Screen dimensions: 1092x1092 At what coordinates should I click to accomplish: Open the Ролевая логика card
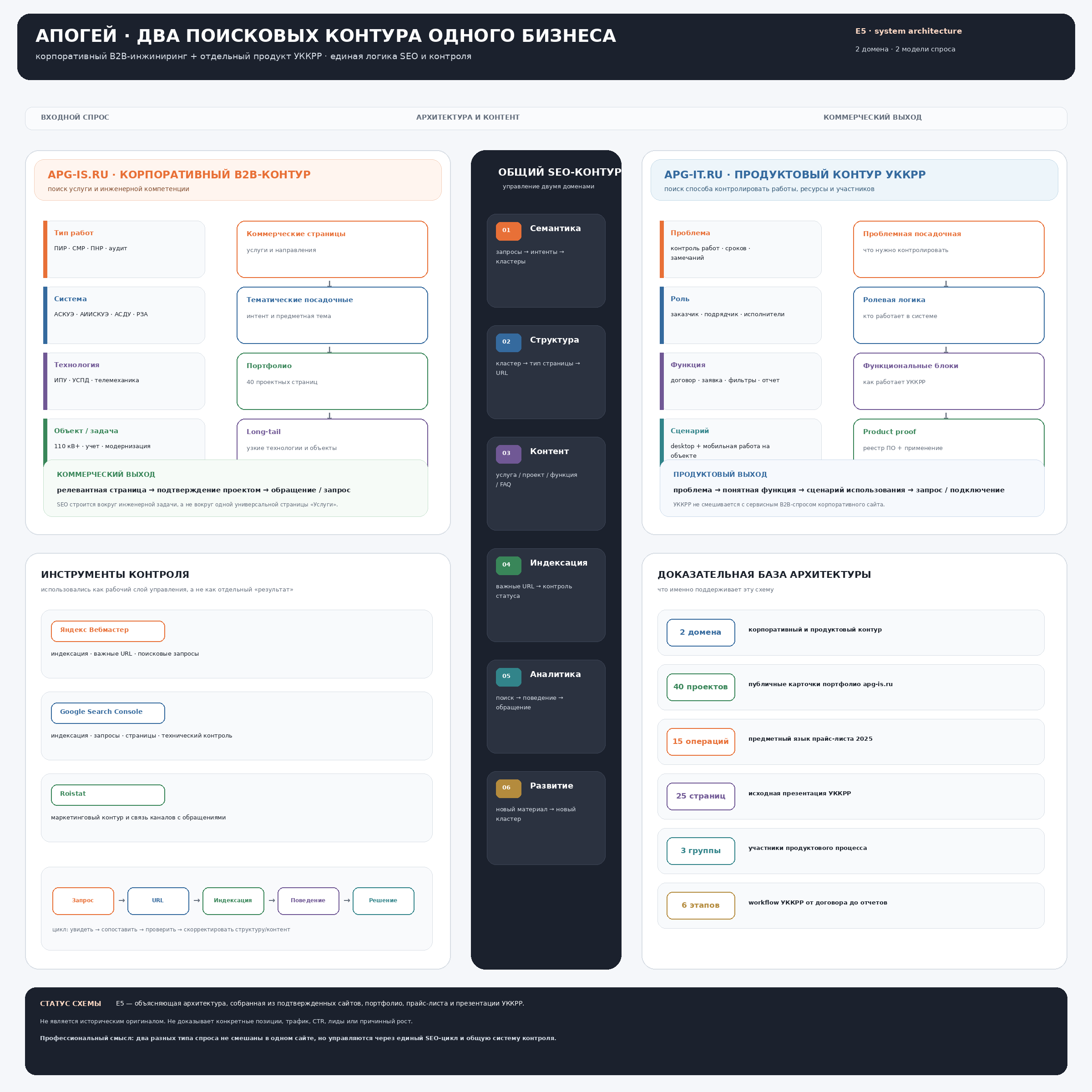point(948,315)
